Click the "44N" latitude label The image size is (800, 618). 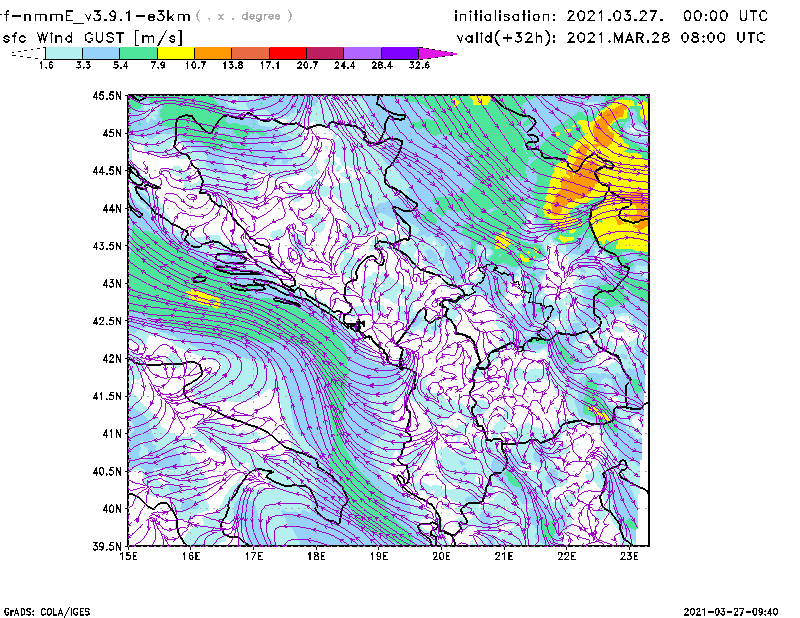pyautogui.click(x=112, y=208)
